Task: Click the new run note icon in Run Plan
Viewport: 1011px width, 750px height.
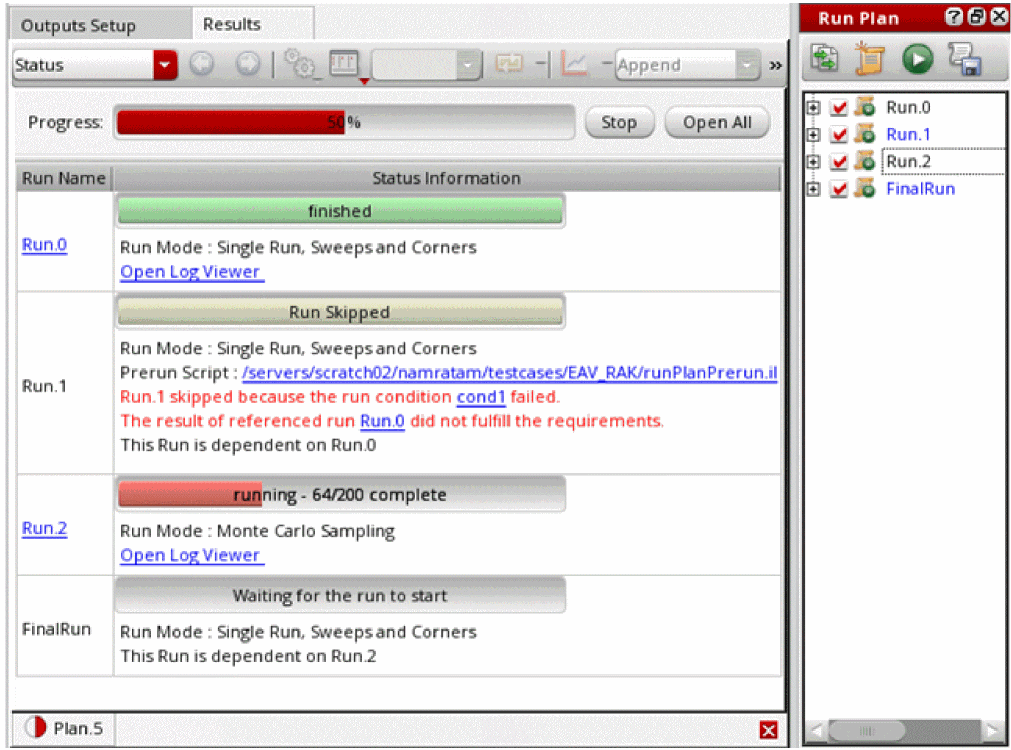Action: pyautogui.click(x=871, y=59)
